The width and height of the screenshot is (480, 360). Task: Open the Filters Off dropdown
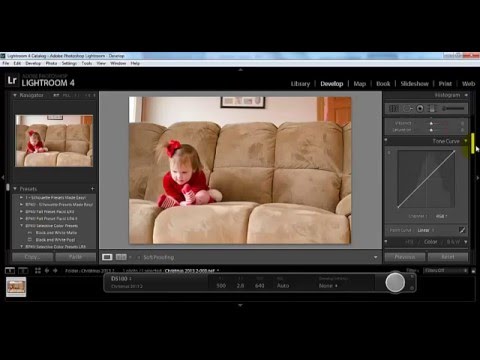[x=446, y=270]
